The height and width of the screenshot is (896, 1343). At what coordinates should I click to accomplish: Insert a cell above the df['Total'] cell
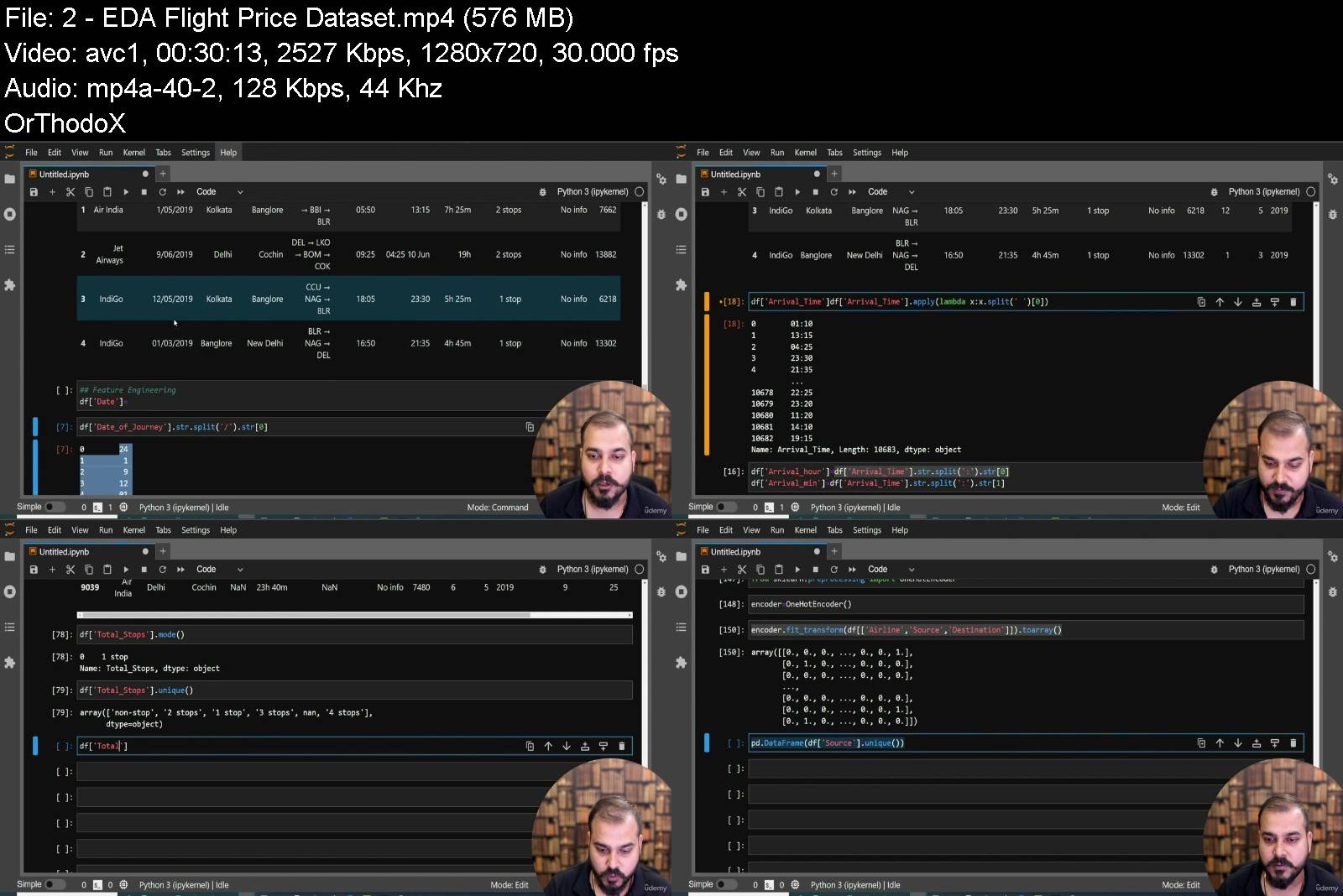click(x=585, y=746)
